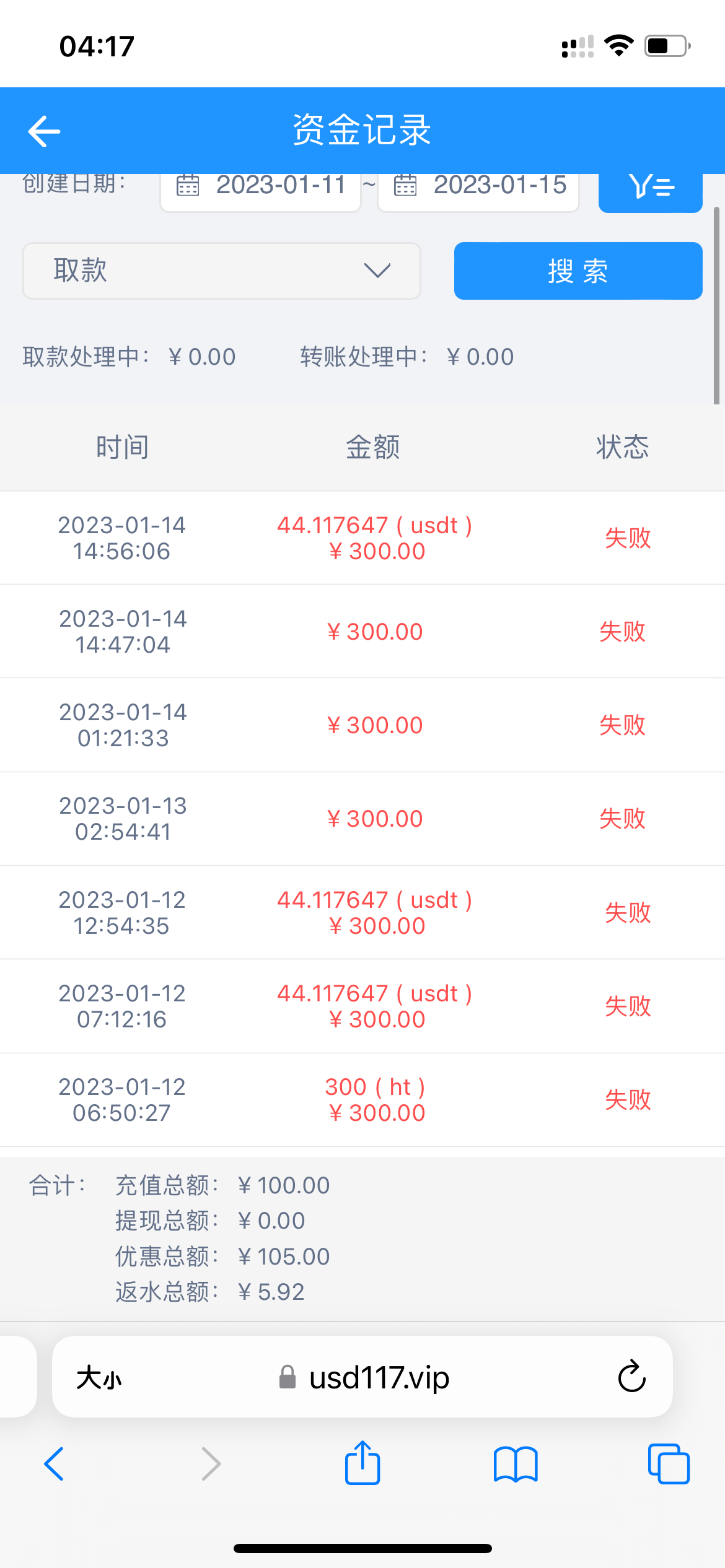Screen dimensions: 725x1568
Task: Tap the back arrow in the blue header
Action: (x=44, y=131)
